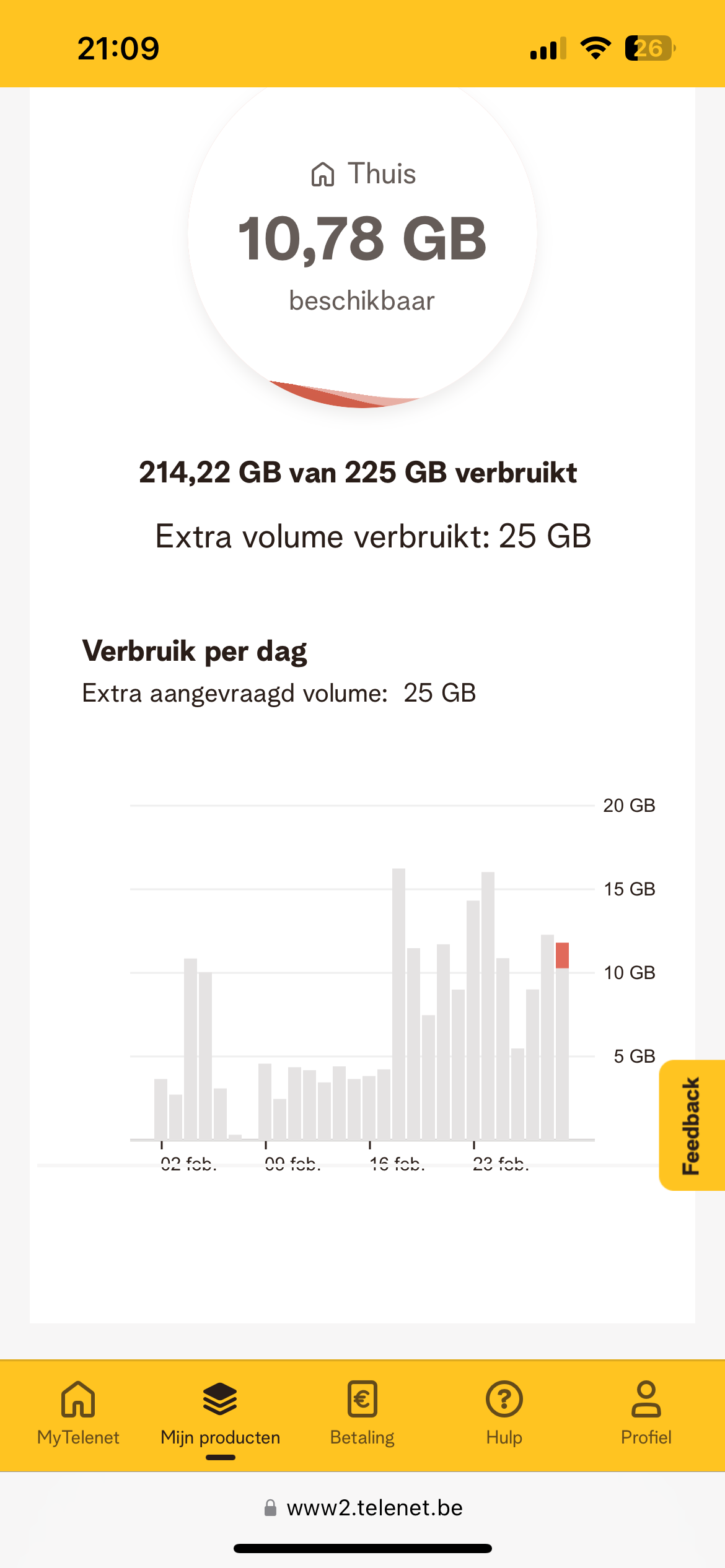Switch to the Hulp tab label
The image size is (725, 1568).
(x=504, y=1437)
